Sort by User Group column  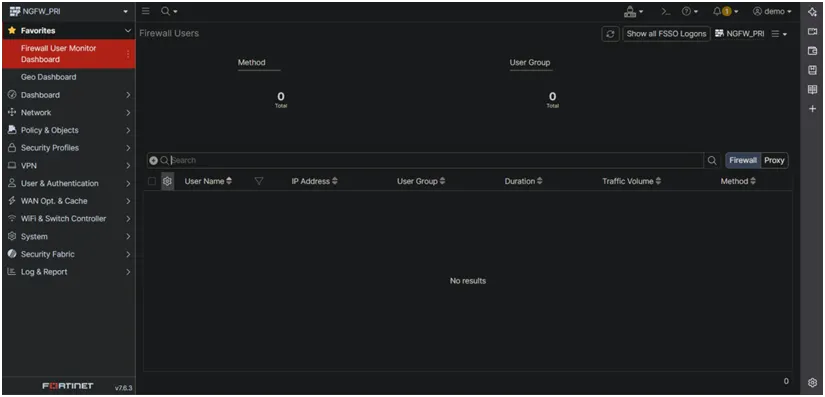pyautogui.click(x=421, y=181)
